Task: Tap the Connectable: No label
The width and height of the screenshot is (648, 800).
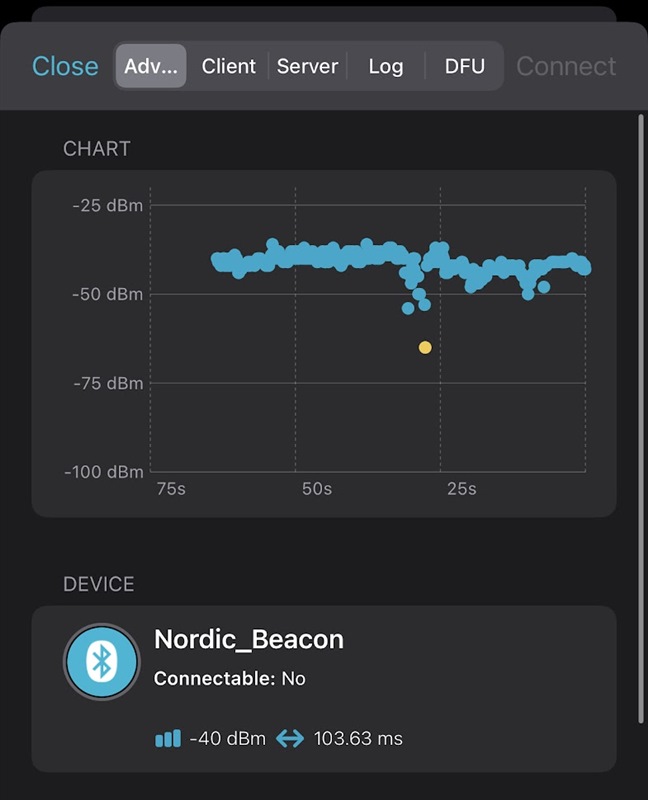Action: (x=230, y=679)
